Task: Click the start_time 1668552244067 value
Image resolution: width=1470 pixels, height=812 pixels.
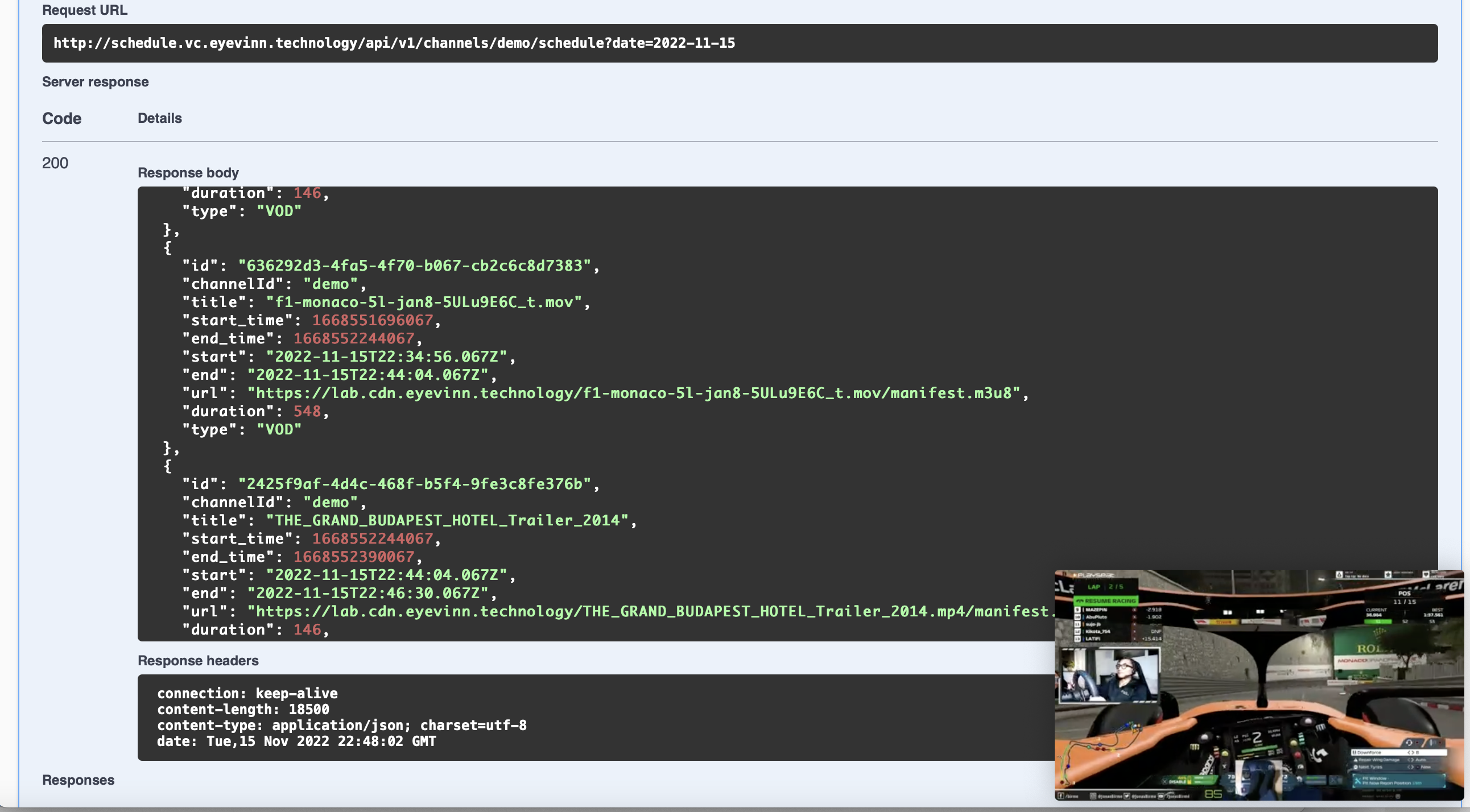Action: (x=373, y=538)
